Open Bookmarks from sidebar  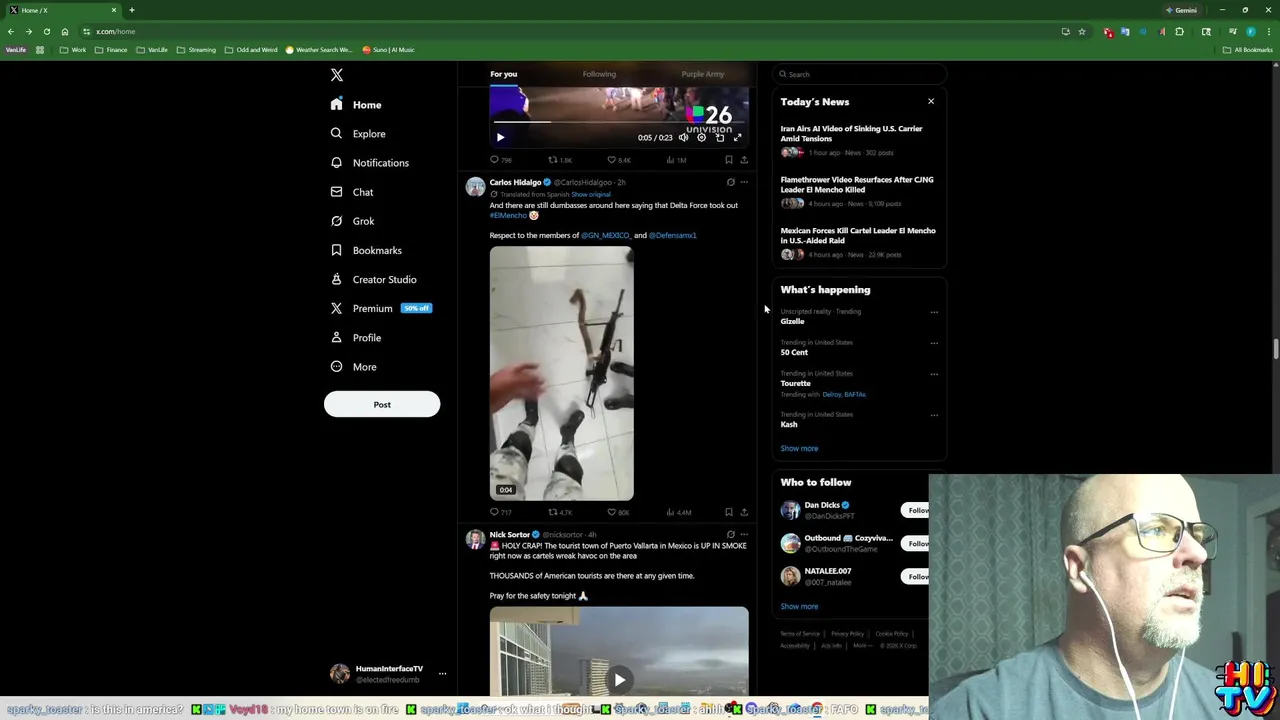click(366, 250)
